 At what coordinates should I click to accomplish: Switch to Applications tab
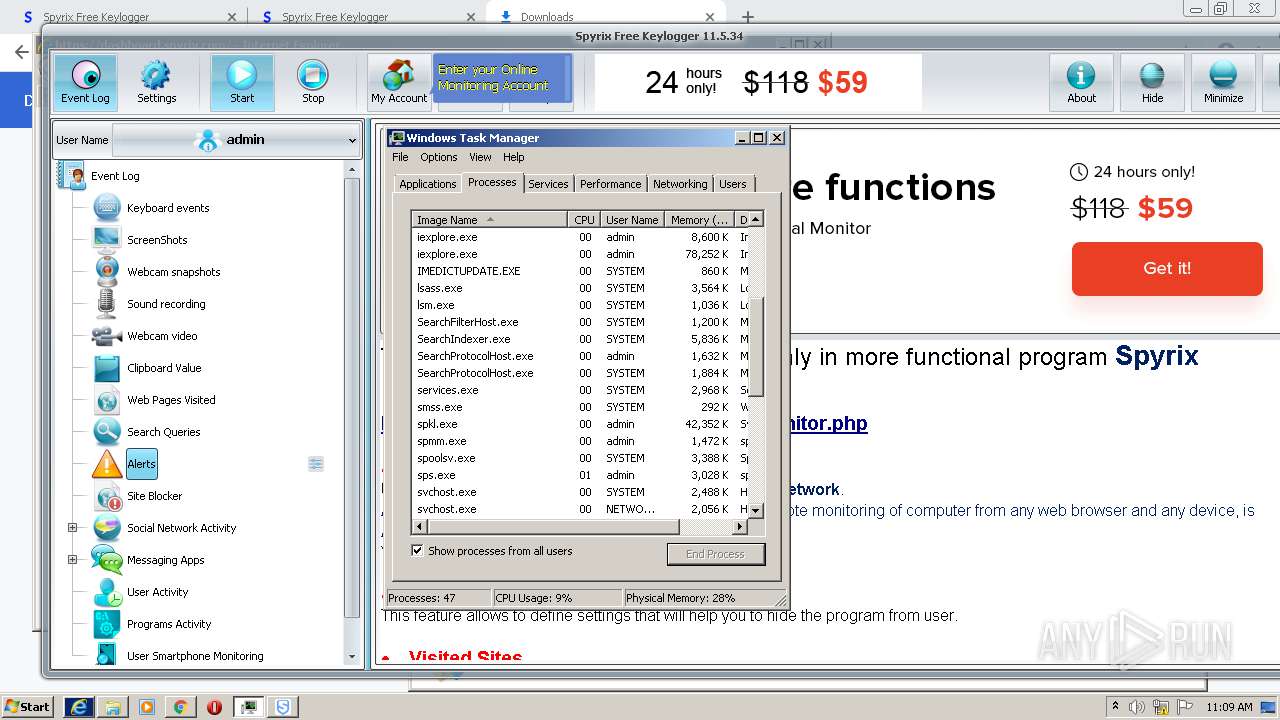pos(427,184)
